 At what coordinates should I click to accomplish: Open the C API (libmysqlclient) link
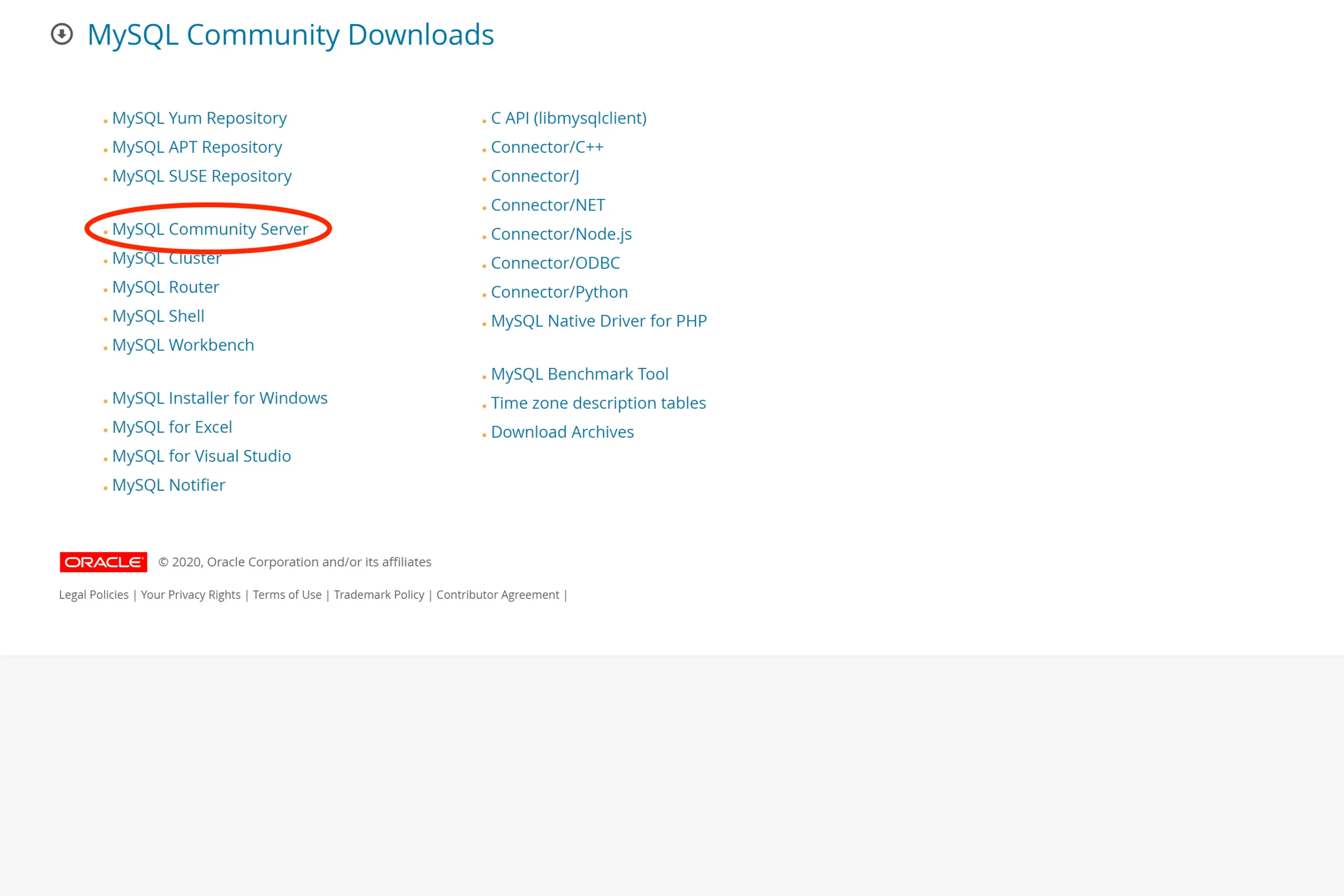[x=569, y=118]
